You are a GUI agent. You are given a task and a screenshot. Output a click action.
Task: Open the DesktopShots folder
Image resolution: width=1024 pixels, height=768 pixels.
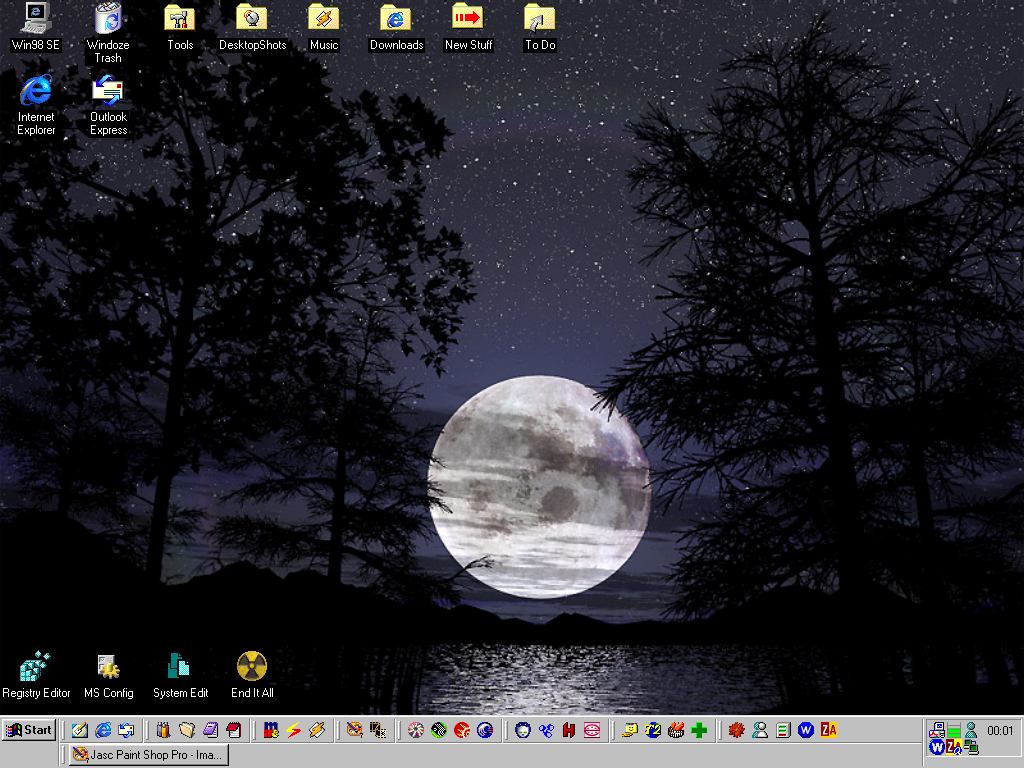coord(252,19)
